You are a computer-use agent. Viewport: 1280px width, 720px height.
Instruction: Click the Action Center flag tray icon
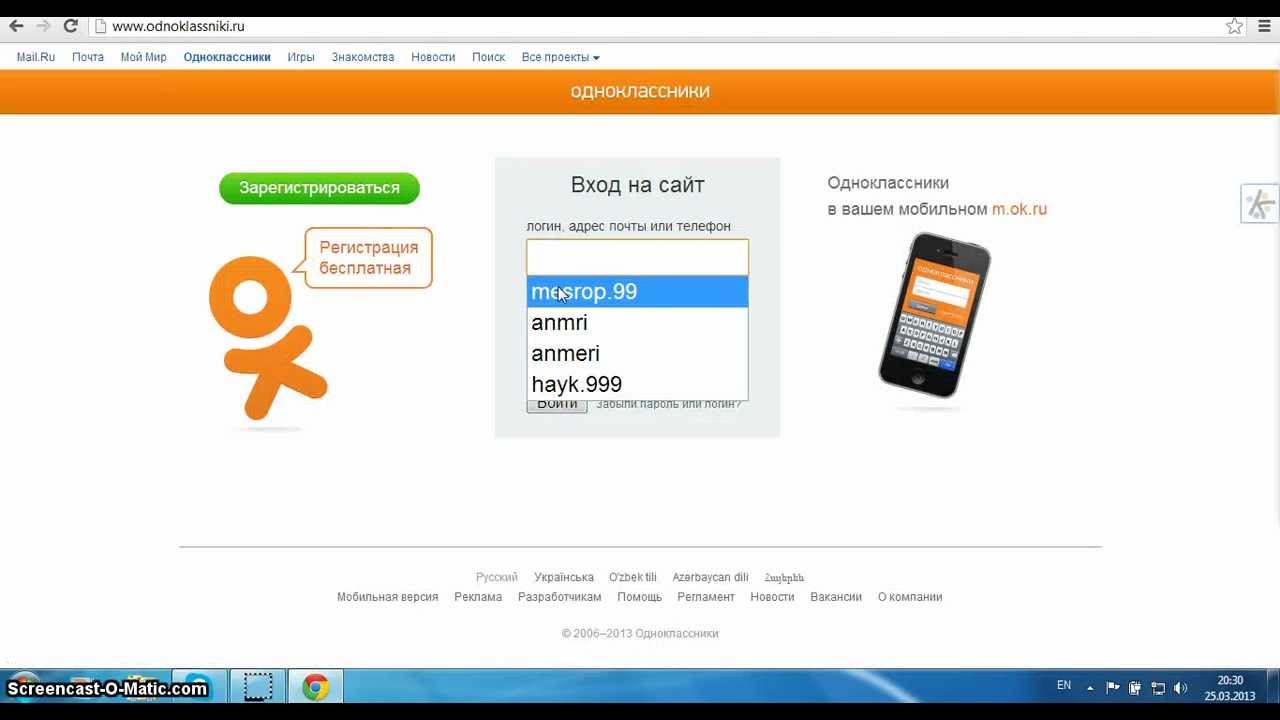coord(1113,688)
